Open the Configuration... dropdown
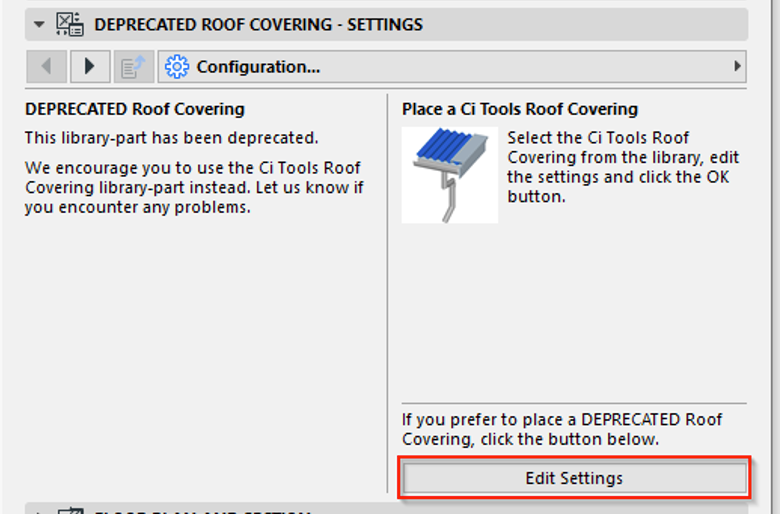 [452, 66]
